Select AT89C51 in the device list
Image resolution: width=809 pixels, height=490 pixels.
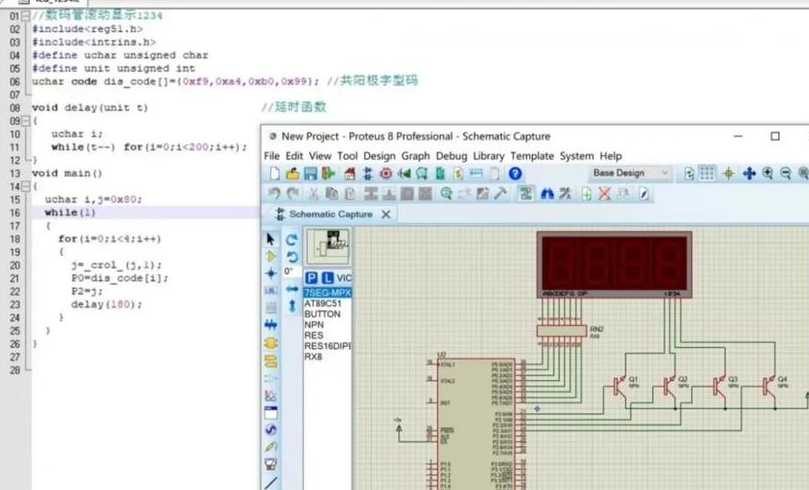pos(323,303)
